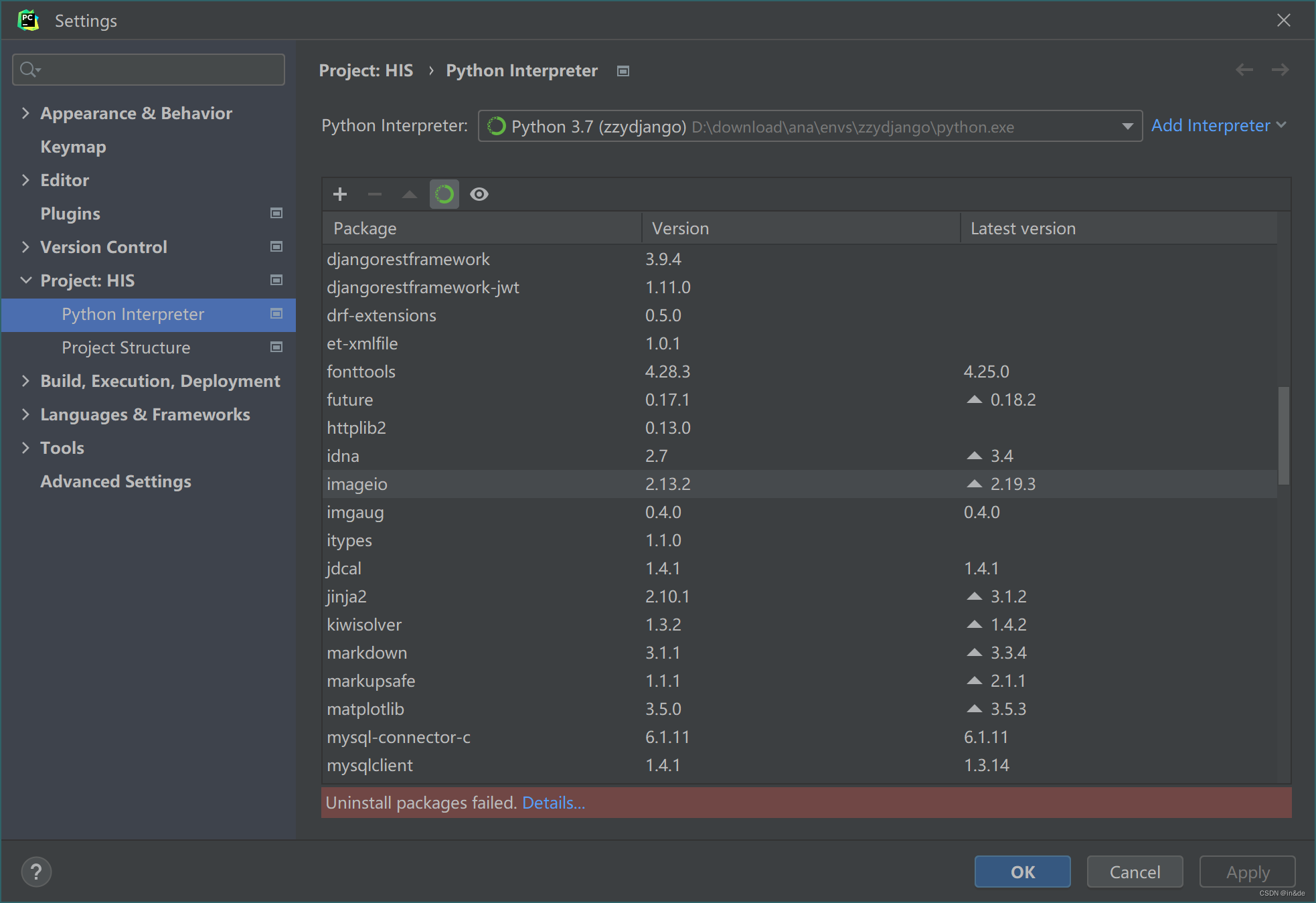
Task: Click the OK button
Action: click(x=1022, y=872)
